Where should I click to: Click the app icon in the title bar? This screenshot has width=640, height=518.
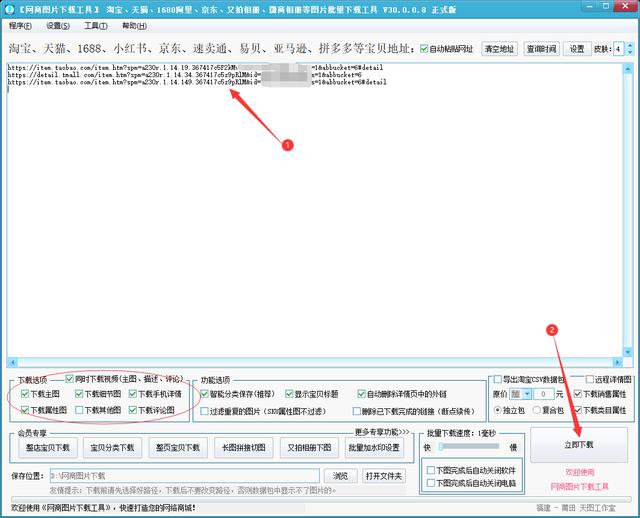tap(8, 9)
